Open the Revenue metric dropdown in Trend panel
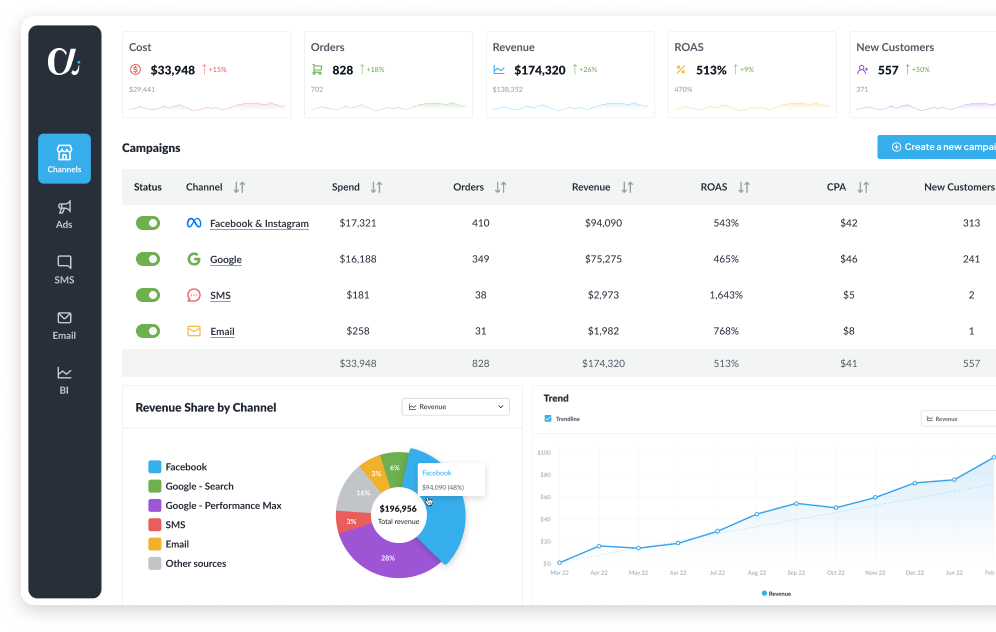The width and height of the screenshot is (996, 632). pyautogui.click(x=958, y=419)
